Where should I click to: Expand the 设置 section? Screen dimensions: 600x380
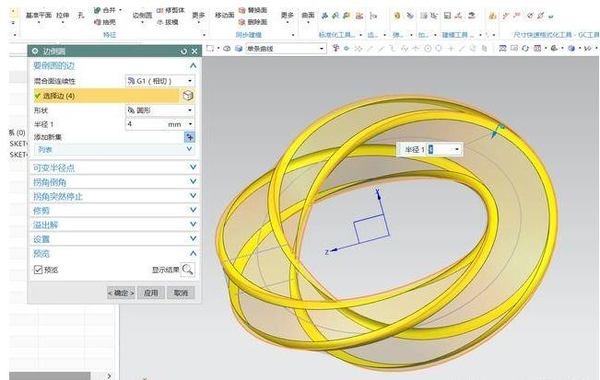(x=193, y=239)
